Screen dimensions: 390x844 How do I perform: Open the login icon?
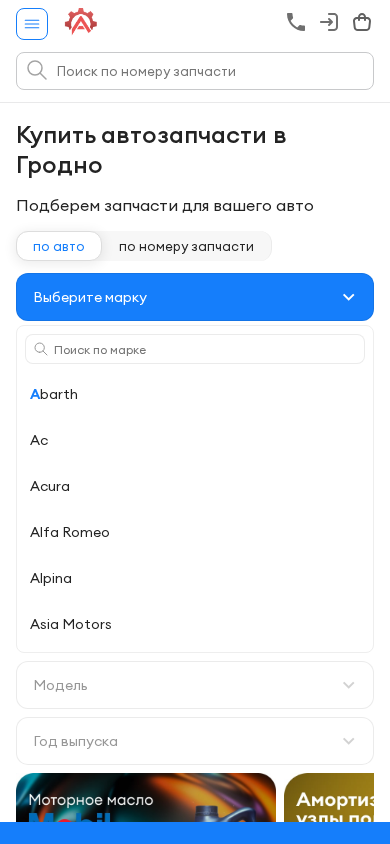tap(329, 22)
